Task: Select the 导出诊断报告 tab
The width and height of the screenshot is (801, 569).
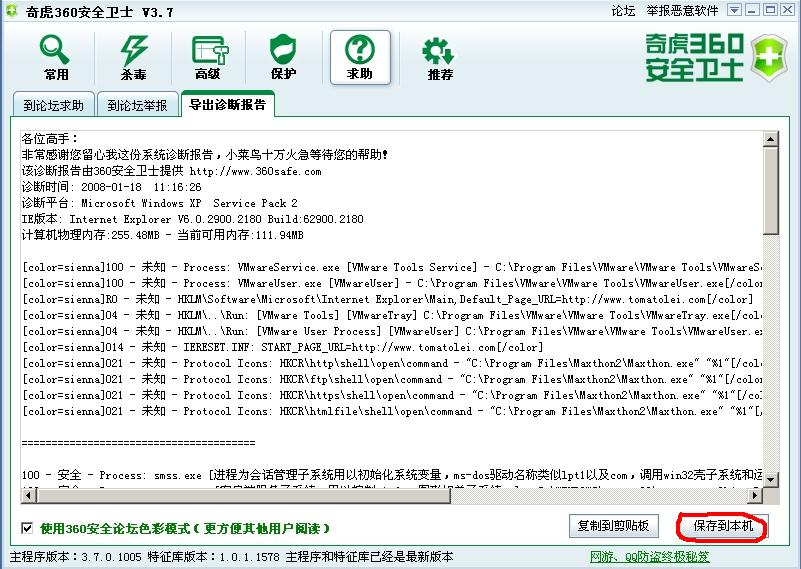Action: (227, 104)
